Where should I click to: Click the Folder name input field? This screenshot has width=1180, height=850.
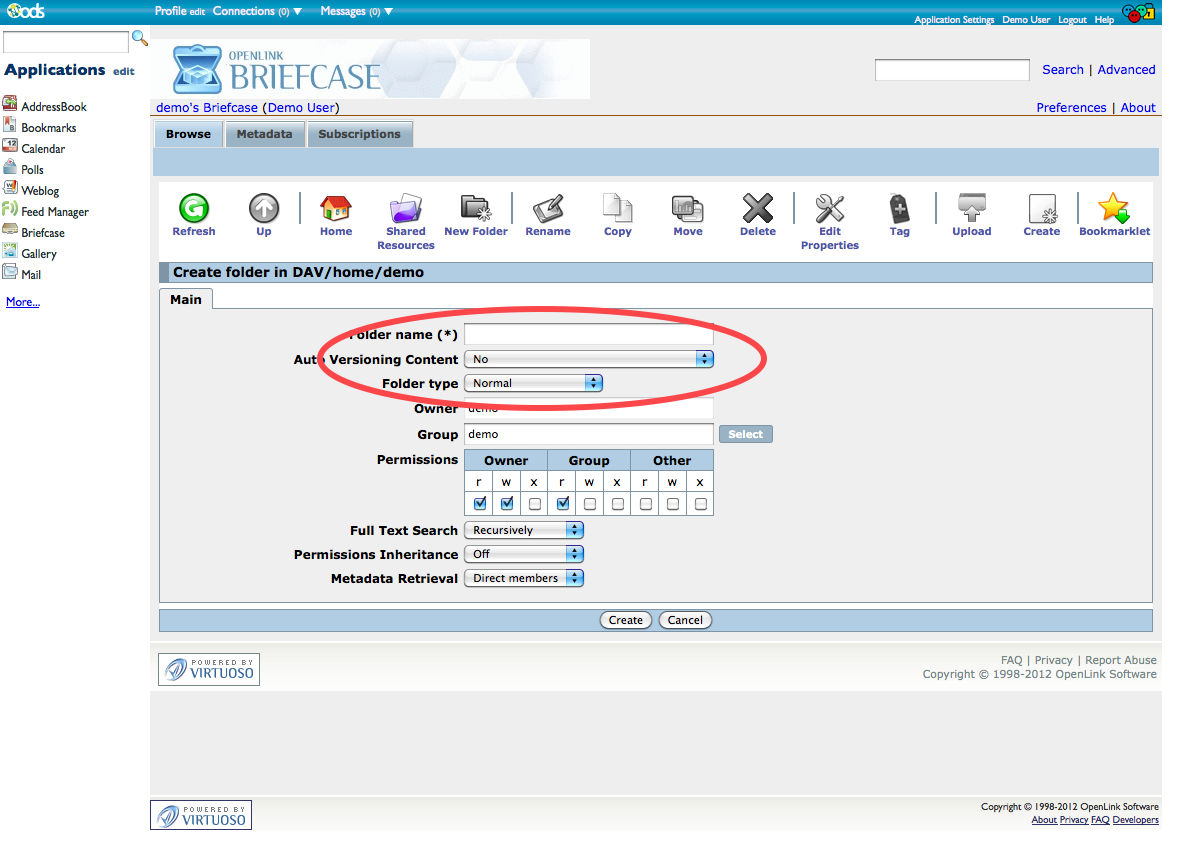588,334
